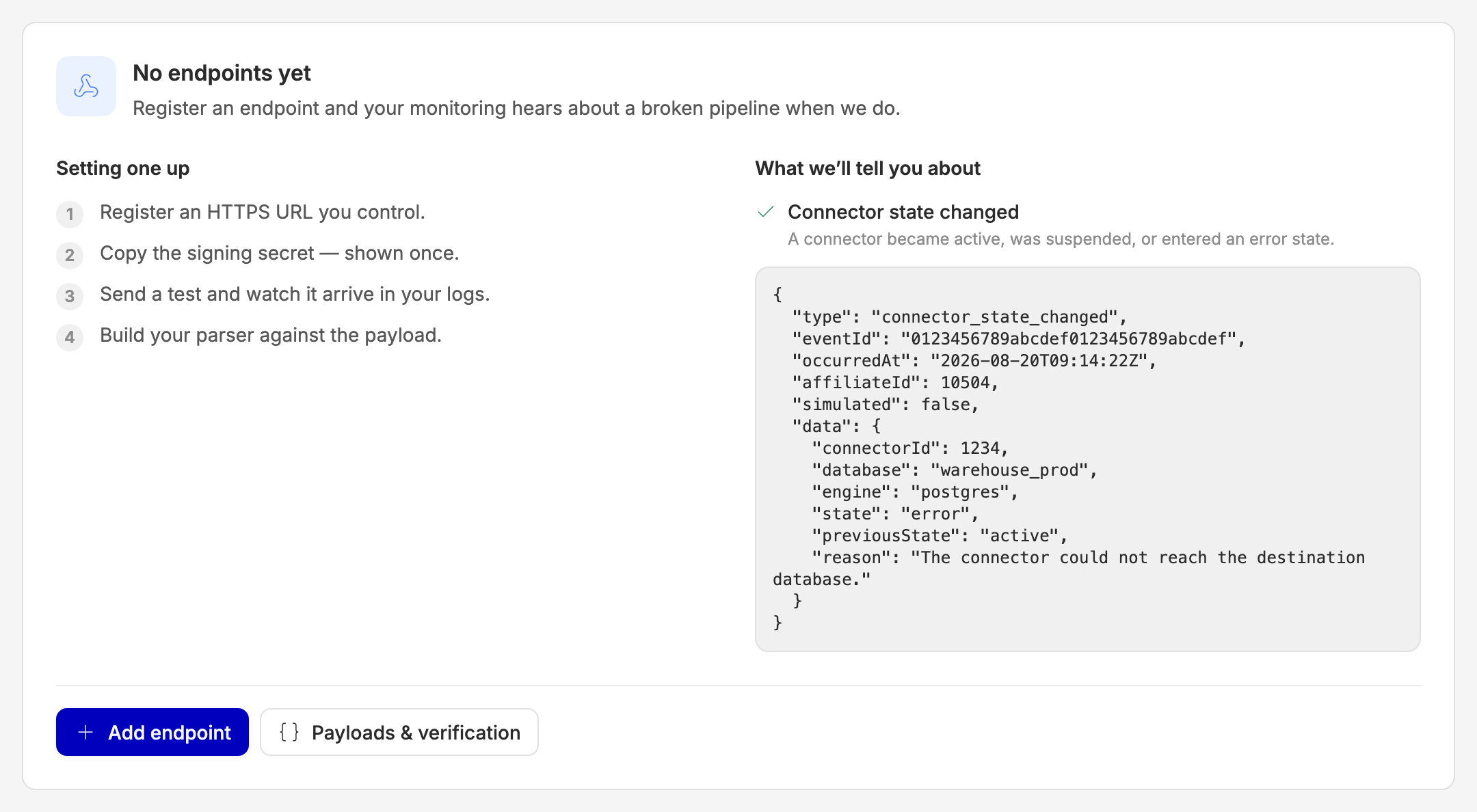Click the "affiliateId": 10504 line

[895, 383]
